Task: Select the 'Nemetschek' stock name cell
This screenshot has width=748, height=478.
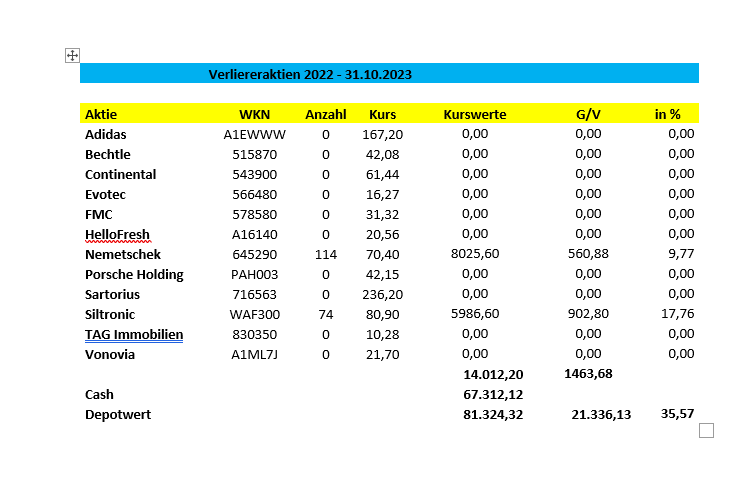Action: click(x=123, y=255)
